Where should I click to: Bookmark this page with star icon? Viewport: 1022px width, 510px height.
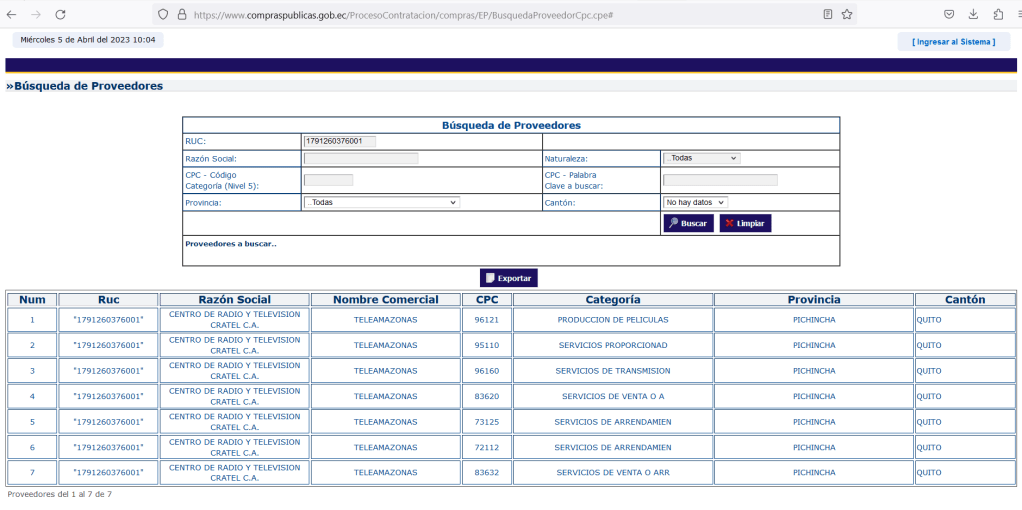point(847,15)
